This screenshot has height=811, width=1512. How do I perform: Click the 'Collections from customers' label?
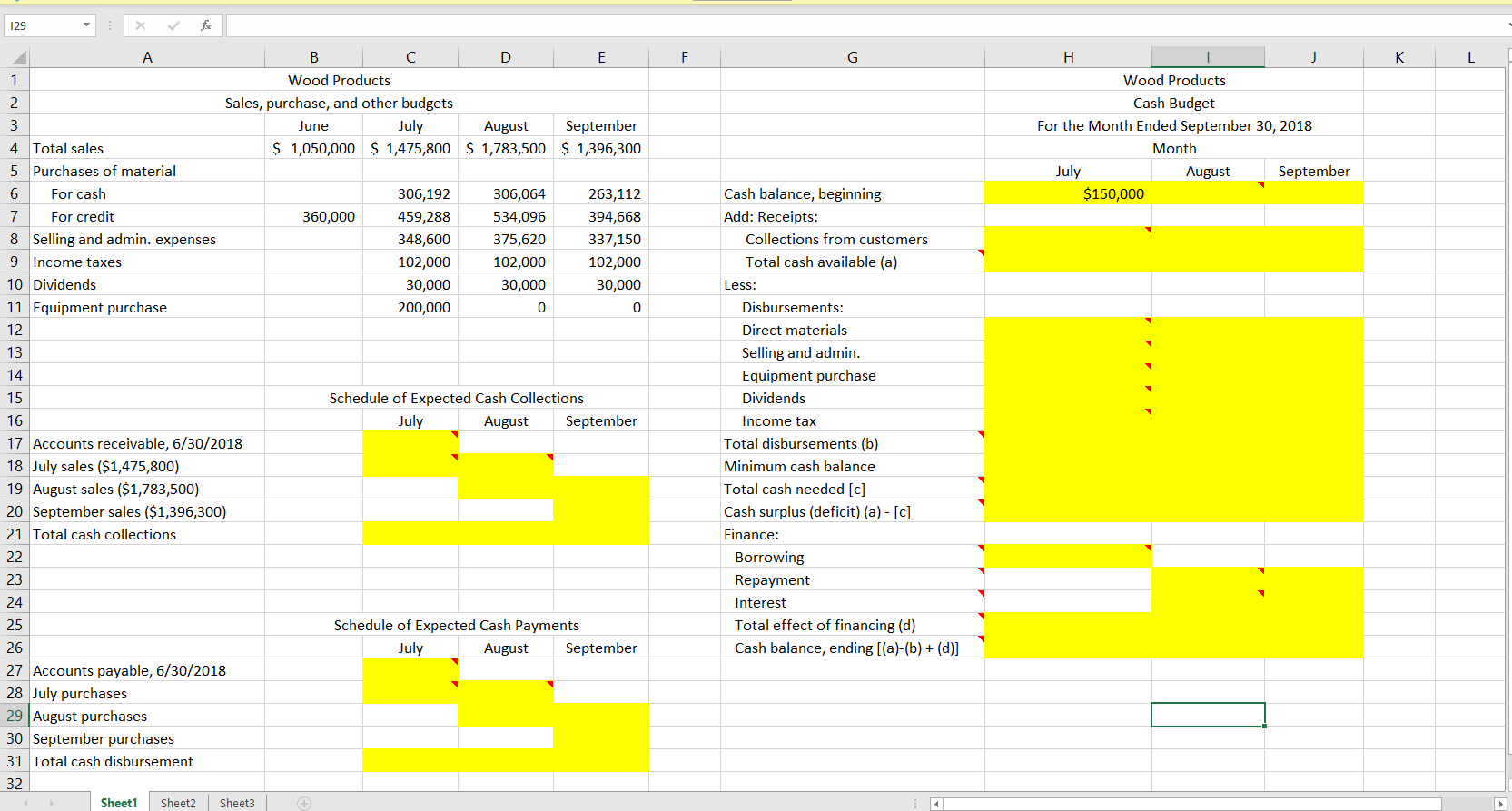pyautogui.click(x=836, y=239)
